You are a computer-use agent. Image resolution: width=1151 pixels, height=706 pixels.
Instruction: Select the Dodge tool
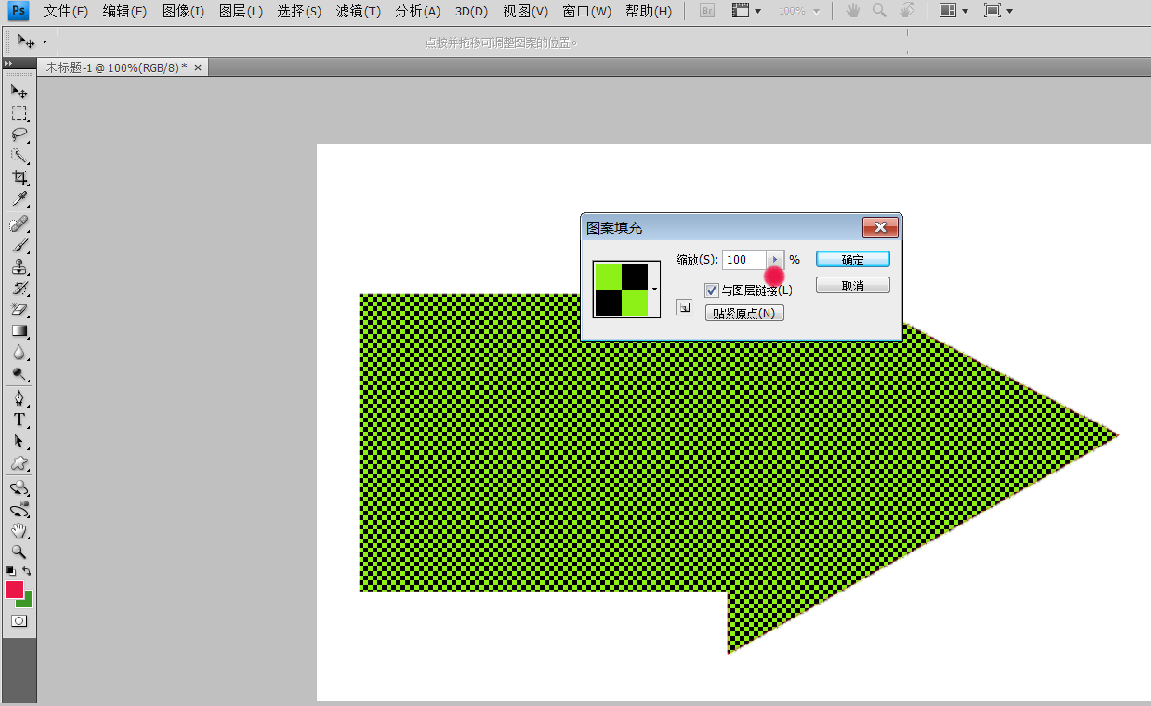click(x=19, y=374)
